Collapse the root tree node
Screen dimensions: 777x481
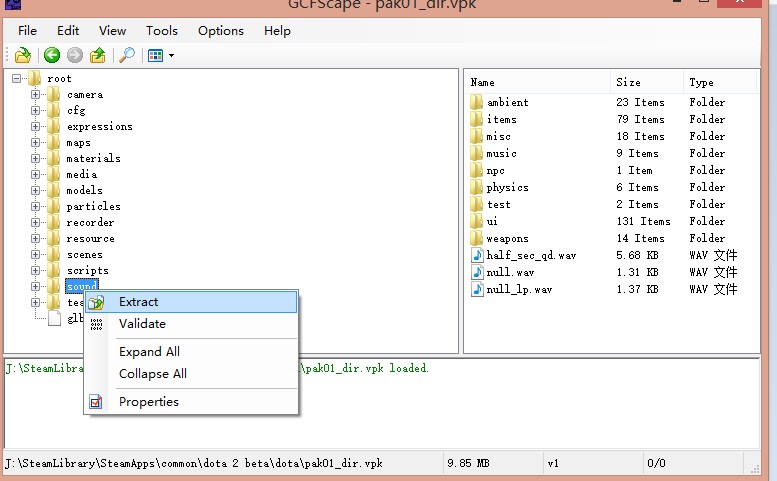[x=16, y=78]
